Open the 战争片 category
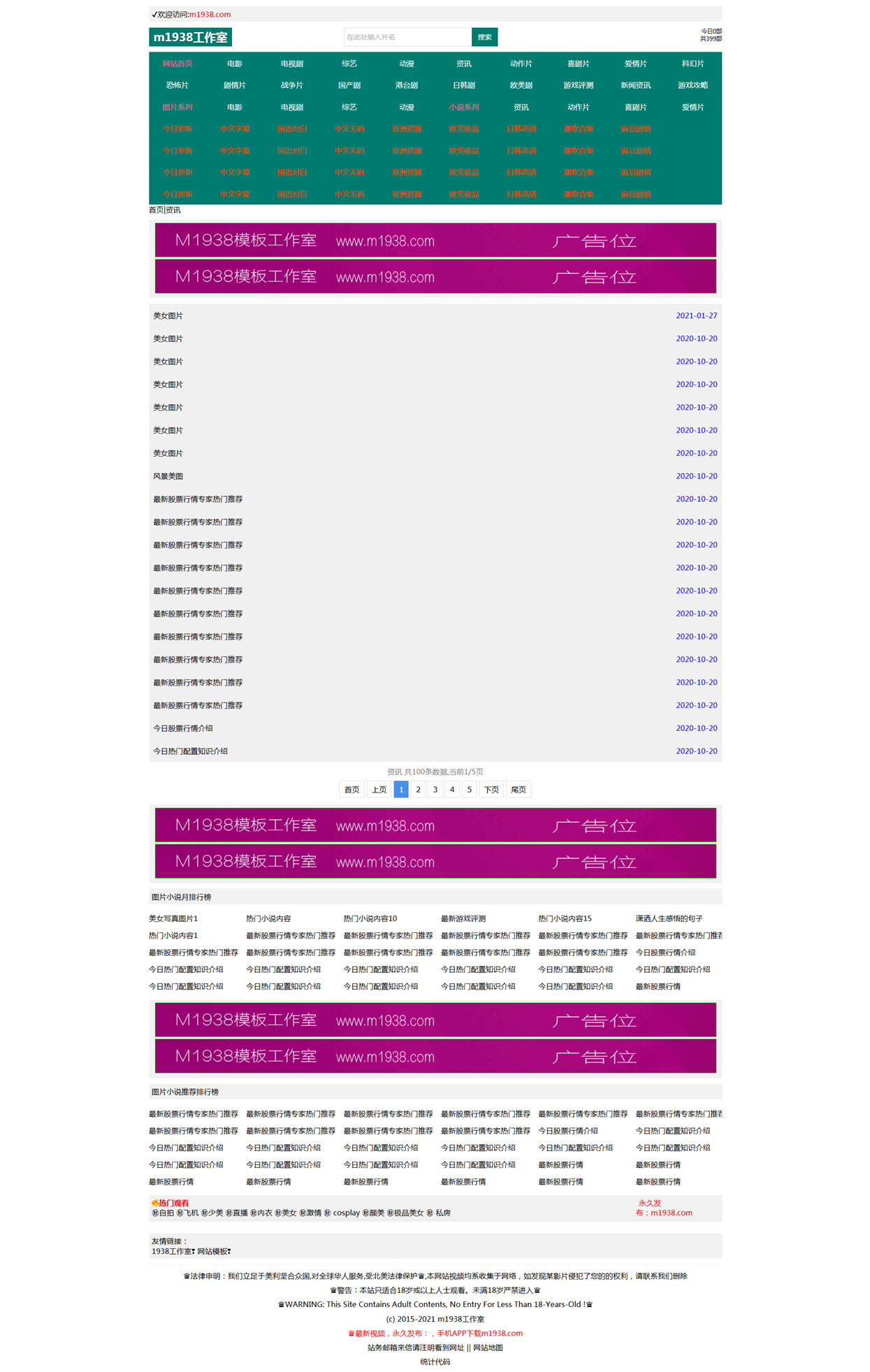This screenshot has height=1372, width=870. [x=292, y=85]
